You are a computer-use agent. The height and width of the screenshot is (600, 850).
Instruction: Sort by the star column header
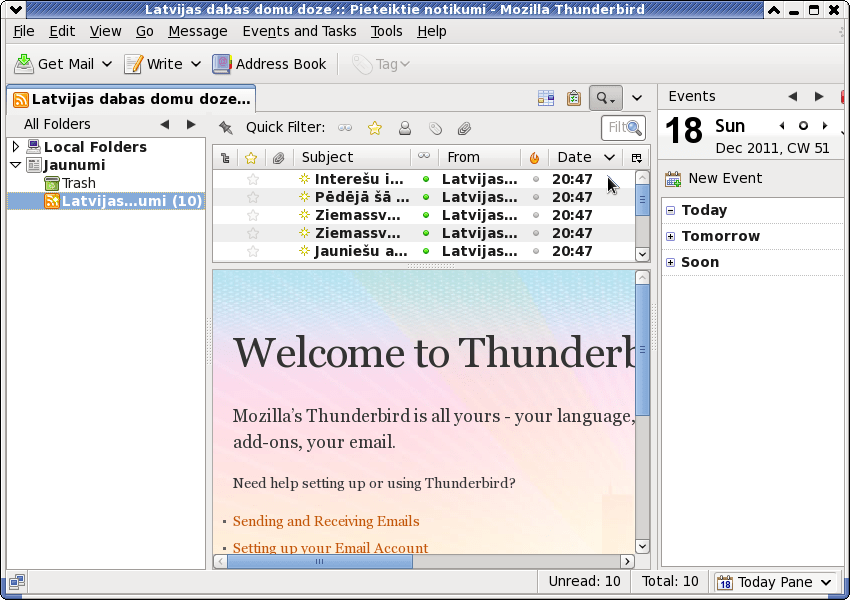click(250, 158)
